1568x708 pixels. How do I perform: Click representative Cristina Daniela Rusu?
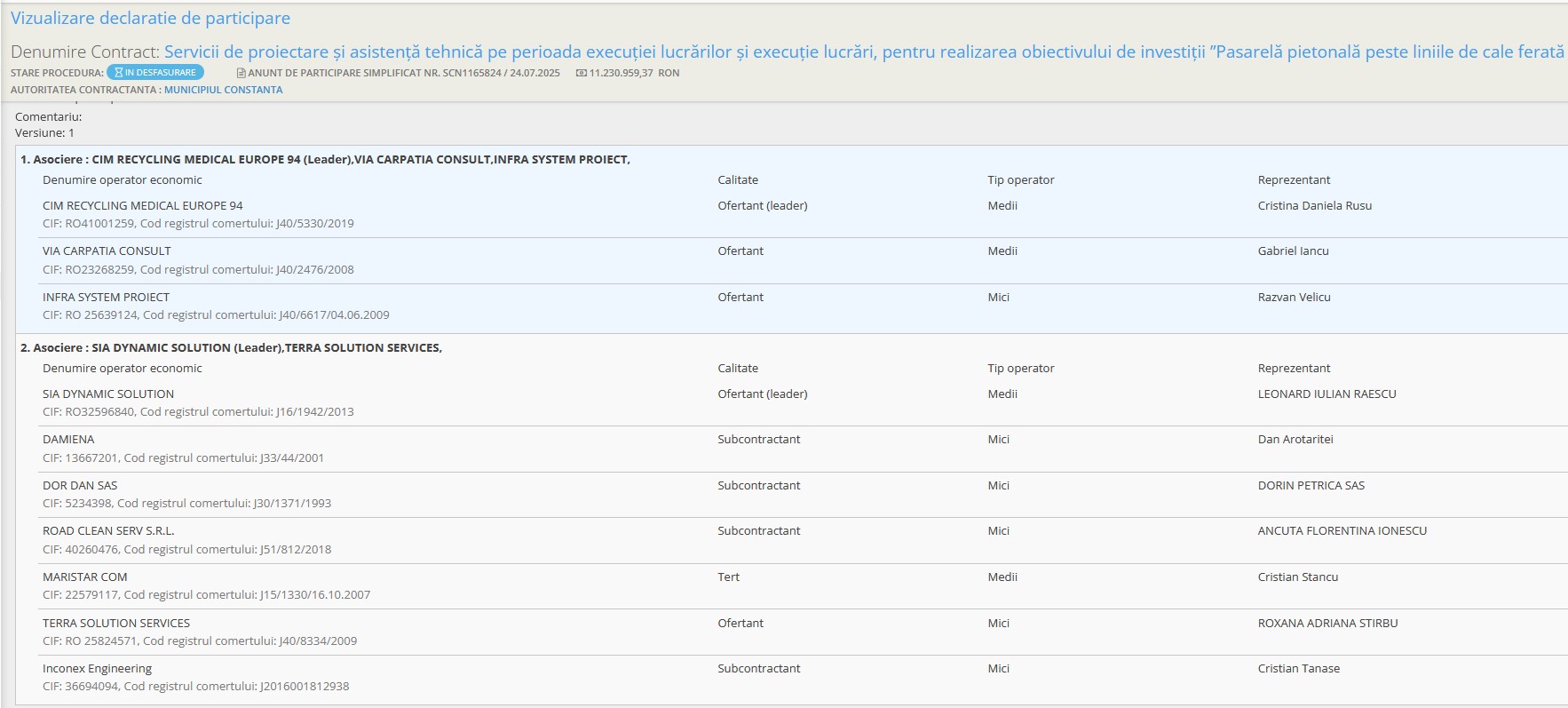coord(1315,205)
